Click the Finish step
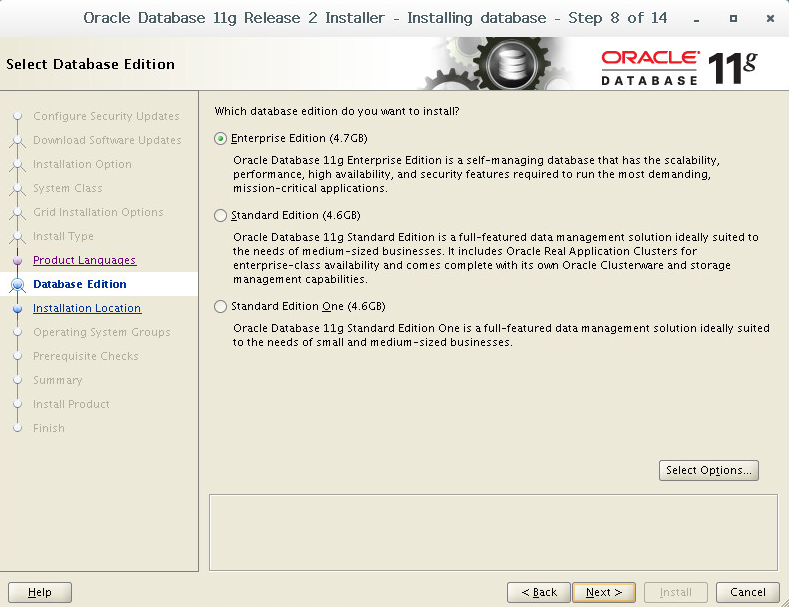The height and width of the screenshot is (607, 789). pyautogui.click(x=49, y=428)
